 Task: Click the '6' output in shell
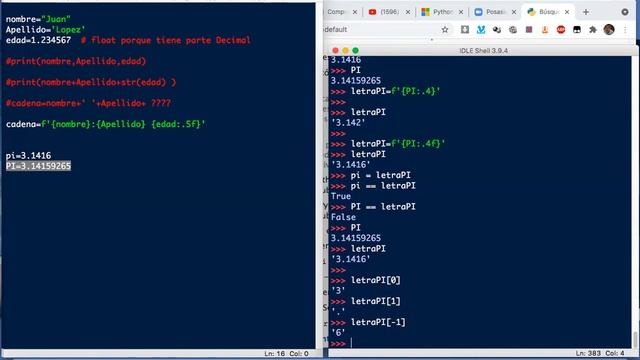pos(338,333)
